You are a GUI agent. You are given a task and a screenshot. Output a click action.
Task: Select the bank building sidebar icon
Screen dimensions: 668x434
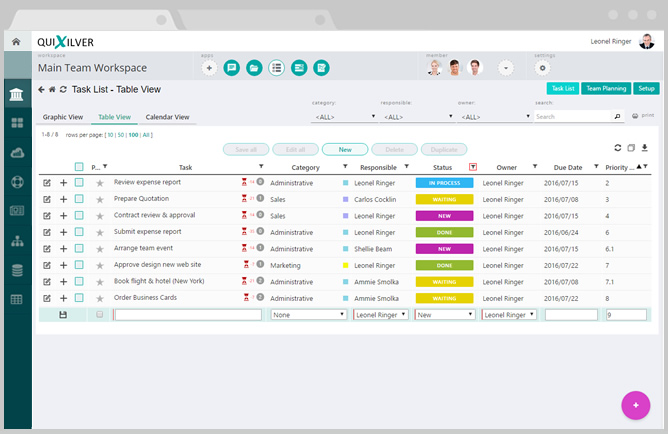(x=17, y=94)
